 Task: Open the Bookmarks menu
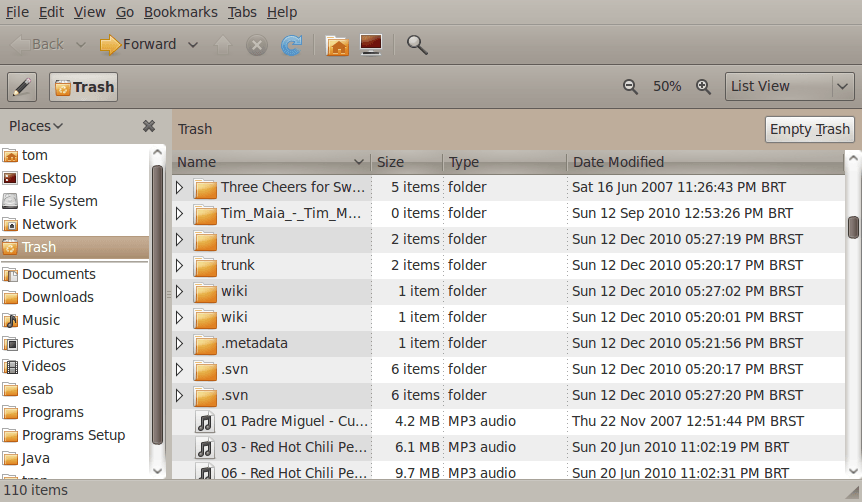point(180,12)
